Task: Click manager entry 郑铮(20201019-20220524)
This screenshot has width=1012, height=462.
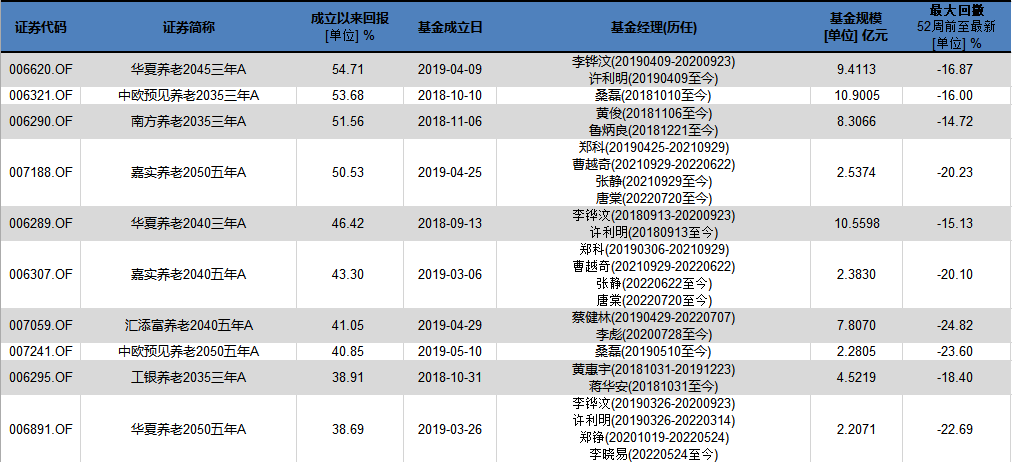Action: [654, 437]
